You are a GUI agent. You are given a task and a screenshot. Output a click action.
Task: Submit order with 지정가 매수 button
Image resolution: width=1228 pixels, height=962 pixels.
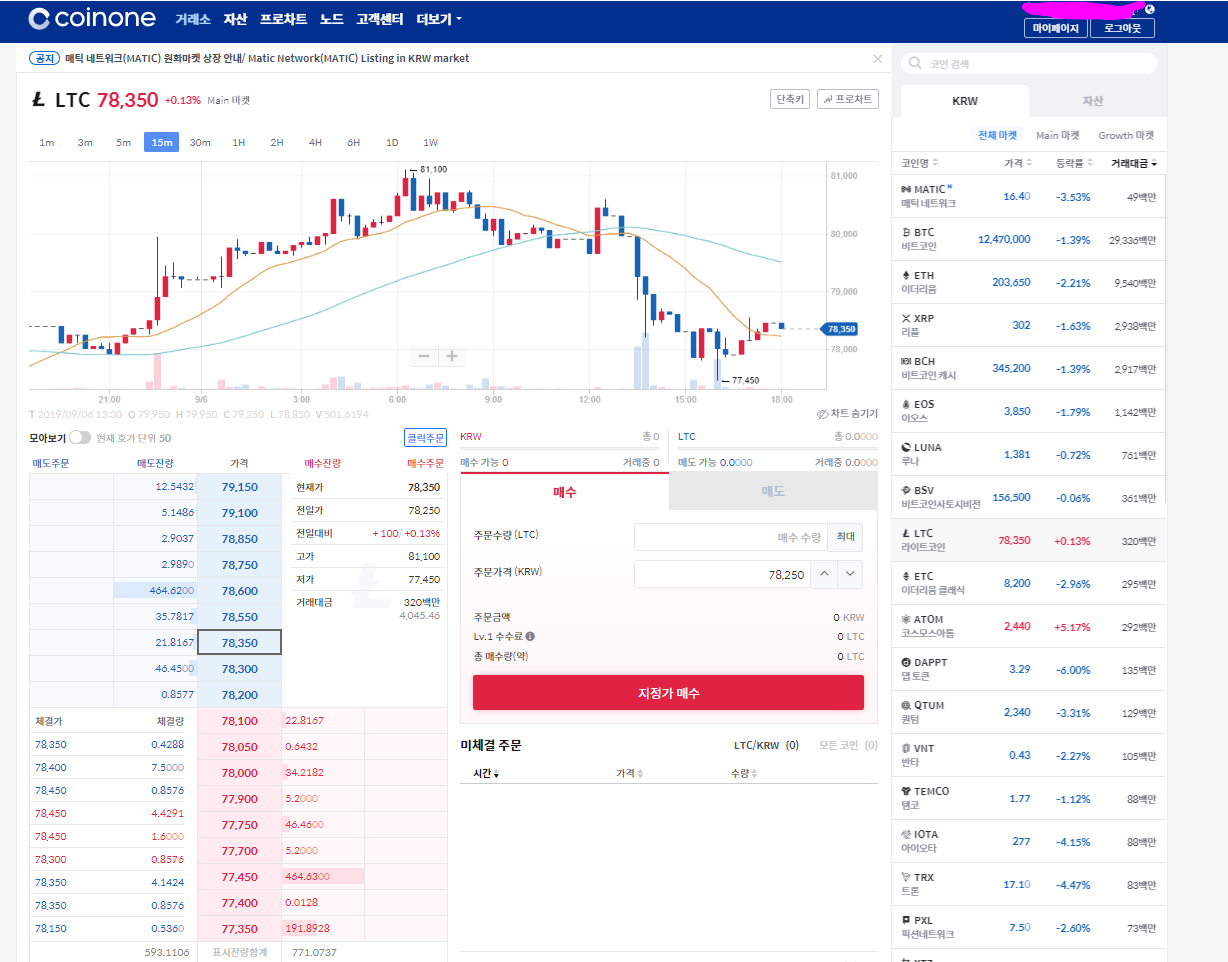click(668, 693)
